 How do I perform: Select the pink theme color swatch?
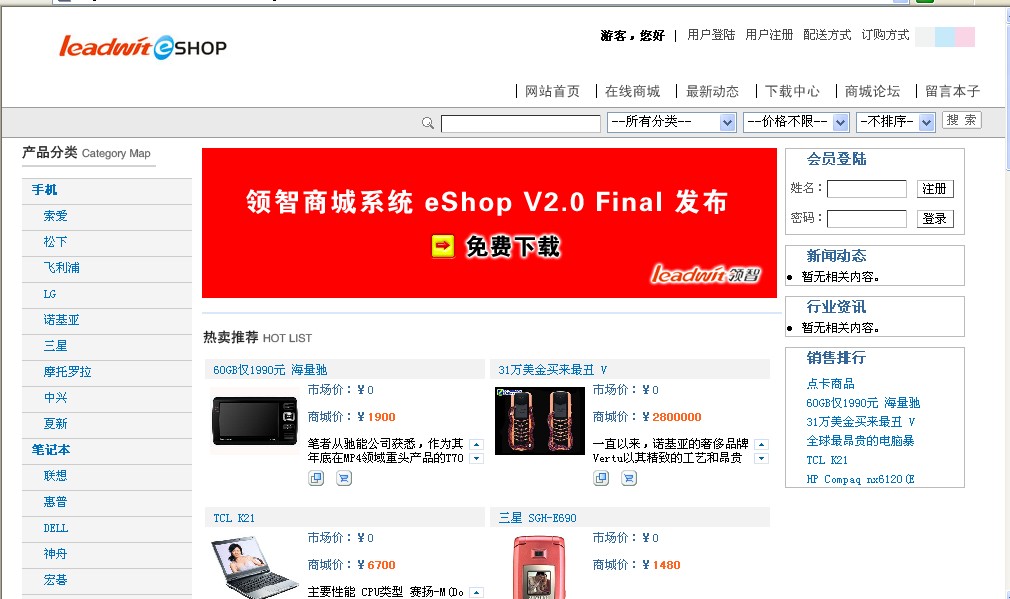coord(965,37)
